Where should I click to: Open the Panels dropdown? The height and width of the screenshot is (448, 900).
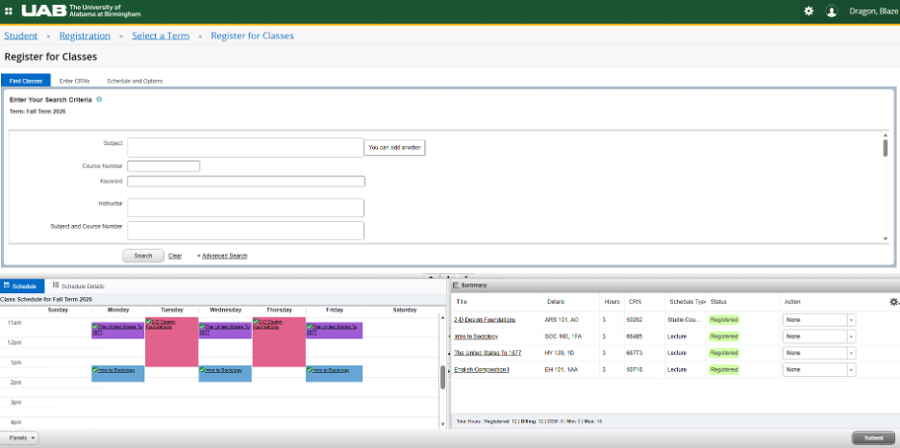[20, 438]
